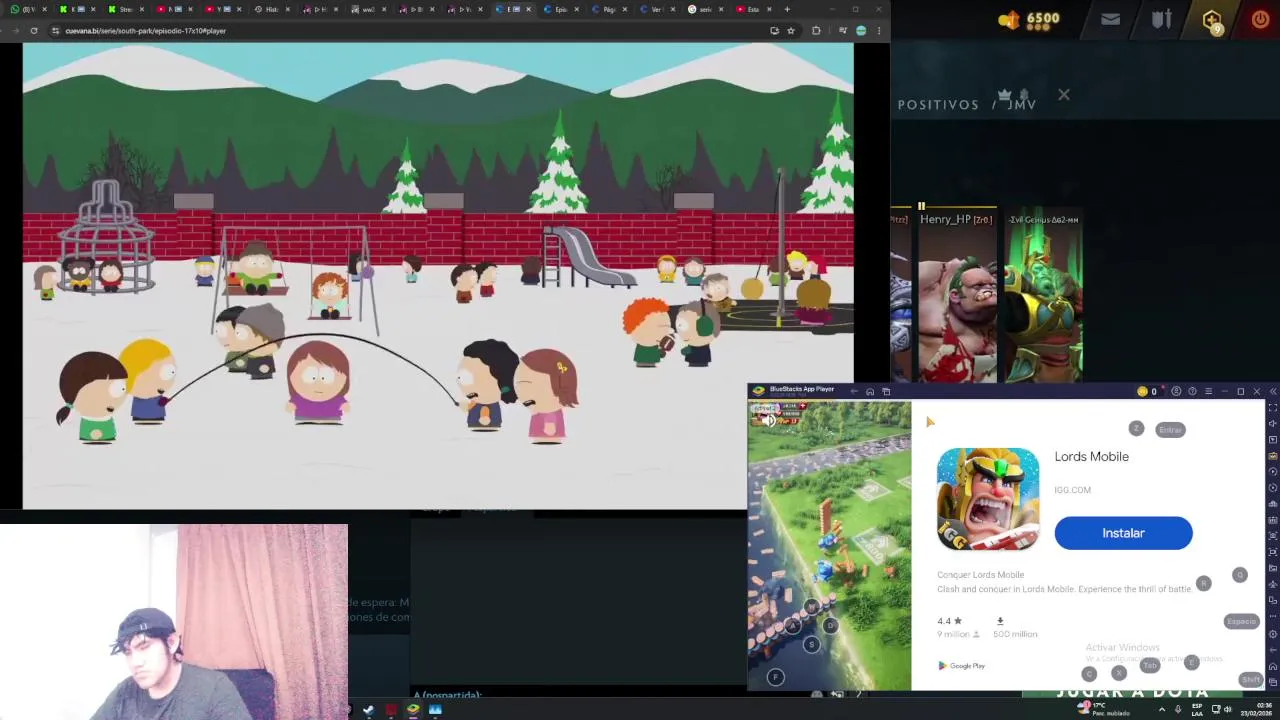The image size is (1280, 720).
Task: Open BlueStacks multi-instance tabs icon in title bar
Action: click(886, 391)
